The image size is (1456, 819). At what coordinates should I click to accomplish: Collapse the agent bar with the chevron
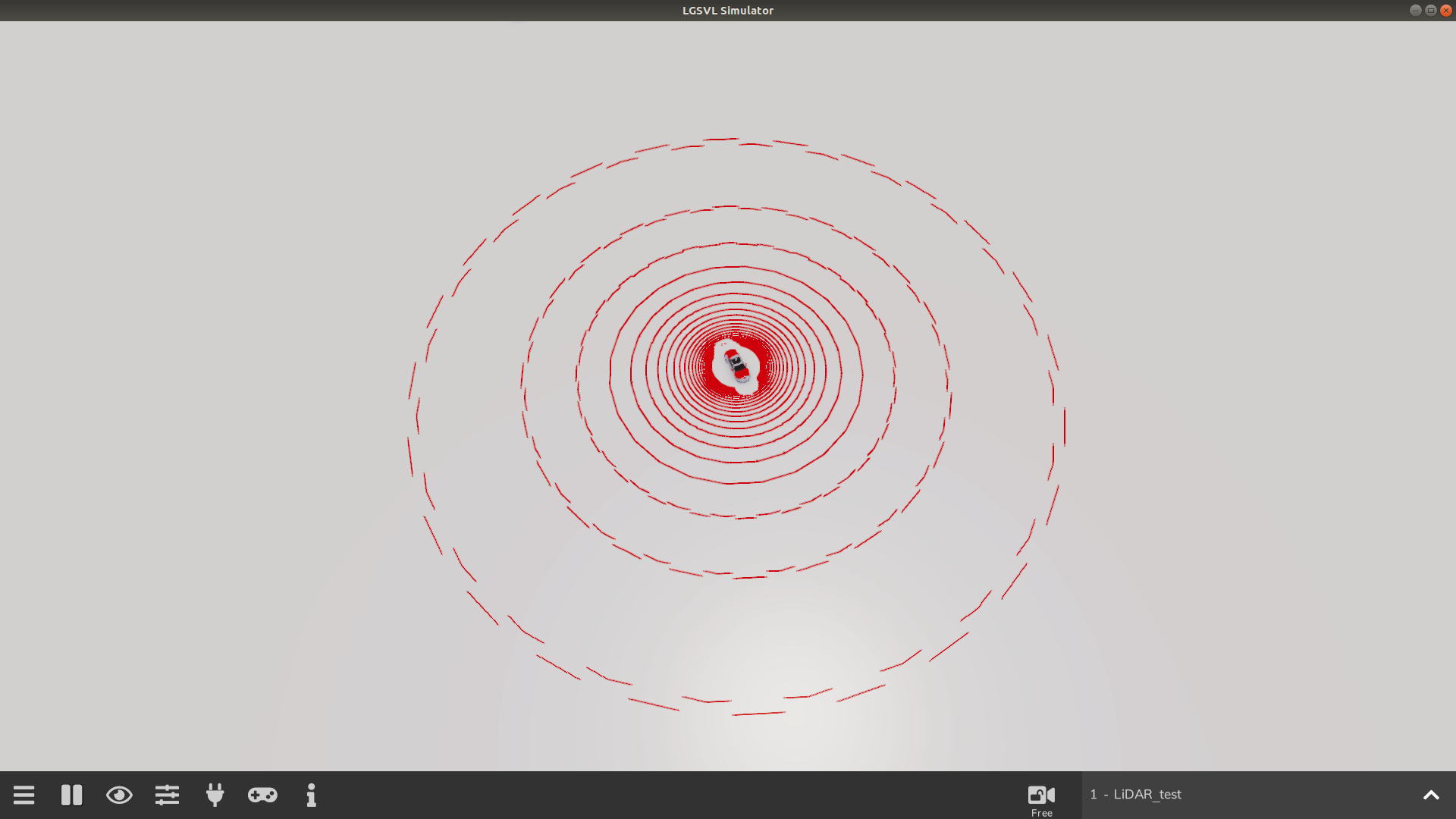[1430, 795]
